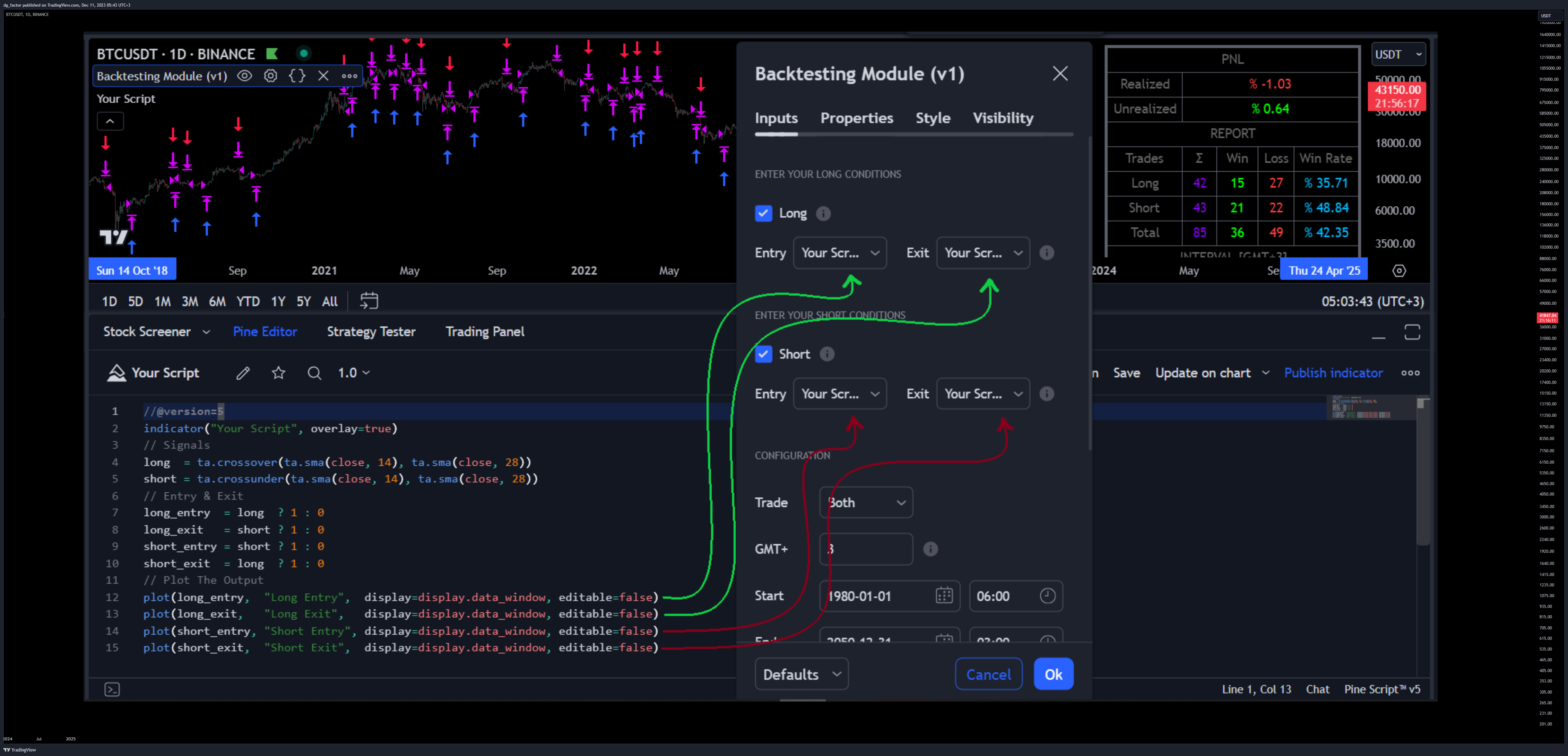Open more options for Backtesting Module legend
This screenshot has width=1568, height=756.
click(x=349, y=76)
